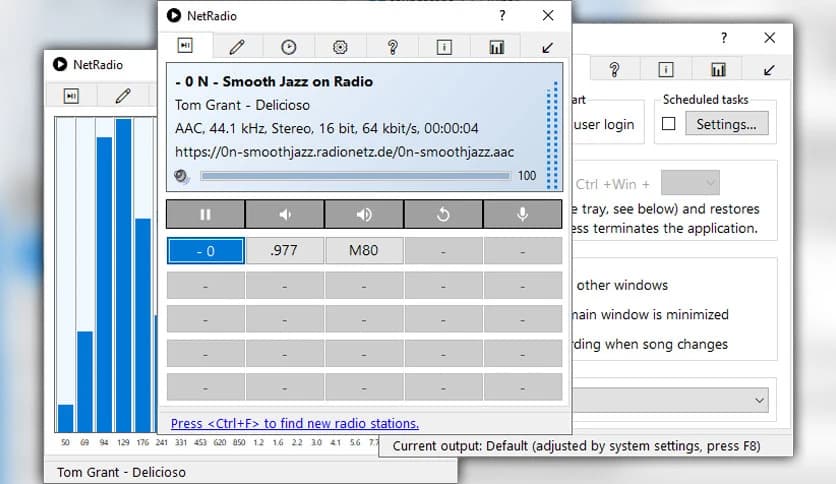Viewport: 836px width, 484px height.
Task: Click the player tab icon in left back window
Action: pos(71,96)
